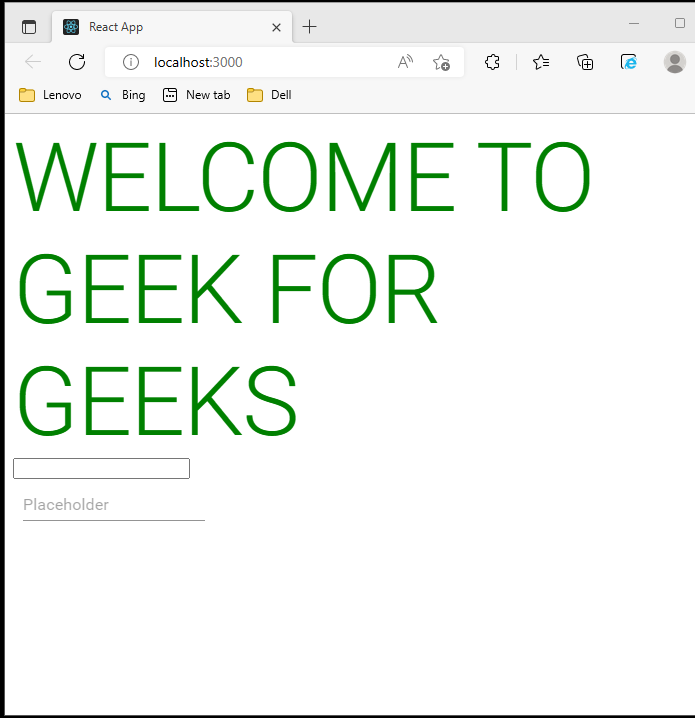695x718 pixels.
Task: Open the Favorites list icon
Action: click(x=541, y=62)
